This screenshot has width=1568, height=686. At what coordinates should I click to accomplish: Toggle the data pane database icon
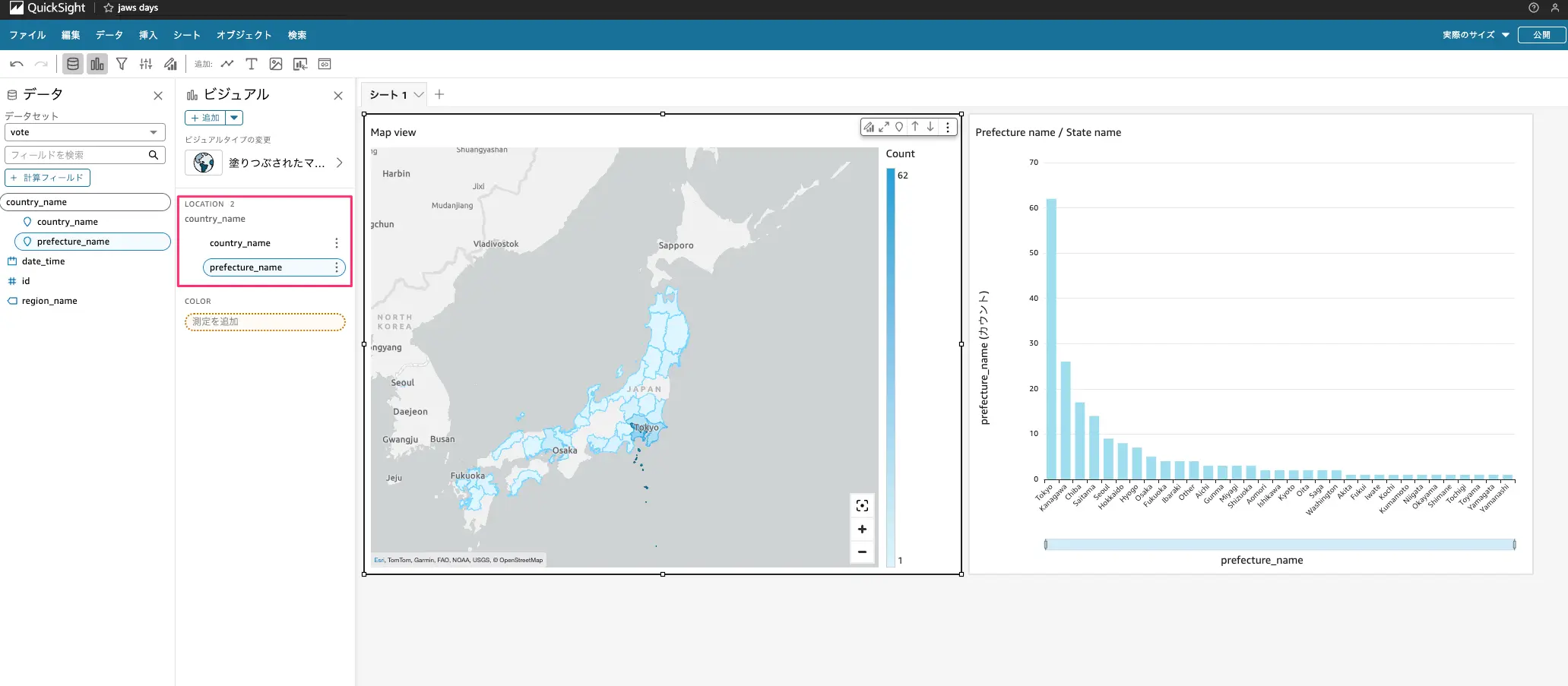point(73,64)
